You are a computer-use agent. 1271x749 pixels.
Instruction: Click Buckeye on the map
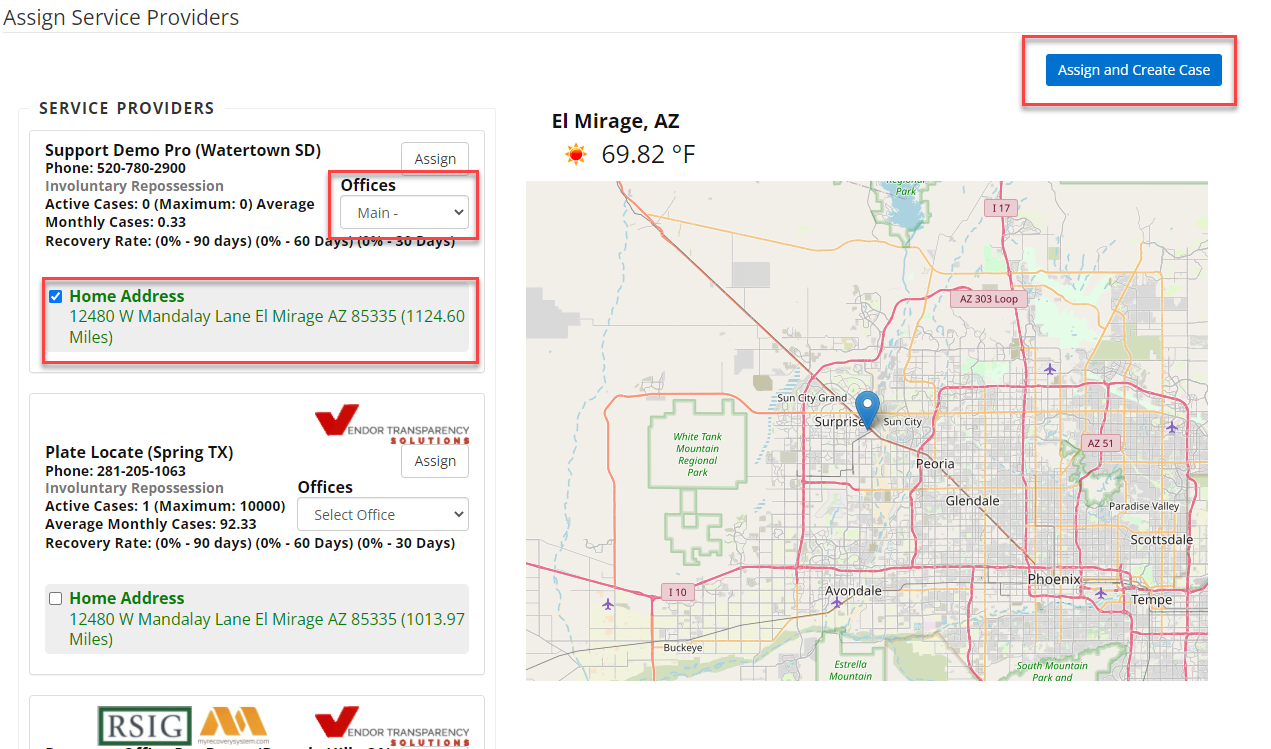point(682,648)
